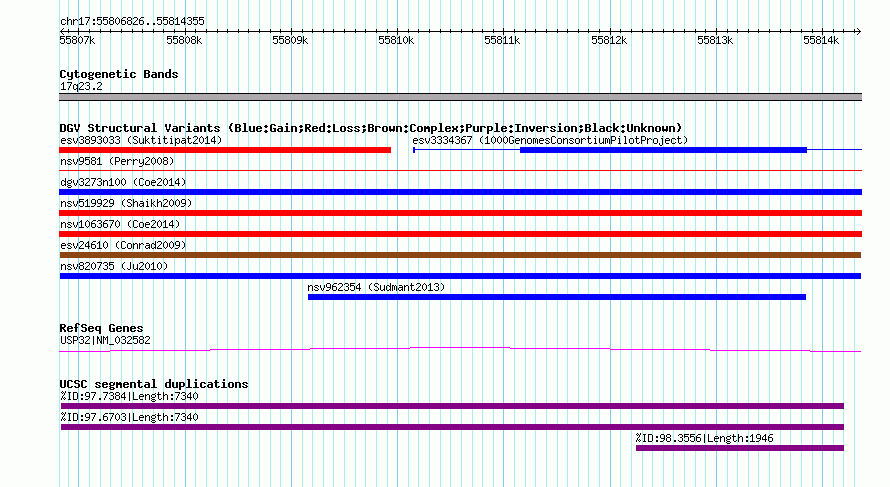Open nsv820735 (Ju2010) variant label
The width and height of the screenshot is (890, 487).
tap(114, 266)
